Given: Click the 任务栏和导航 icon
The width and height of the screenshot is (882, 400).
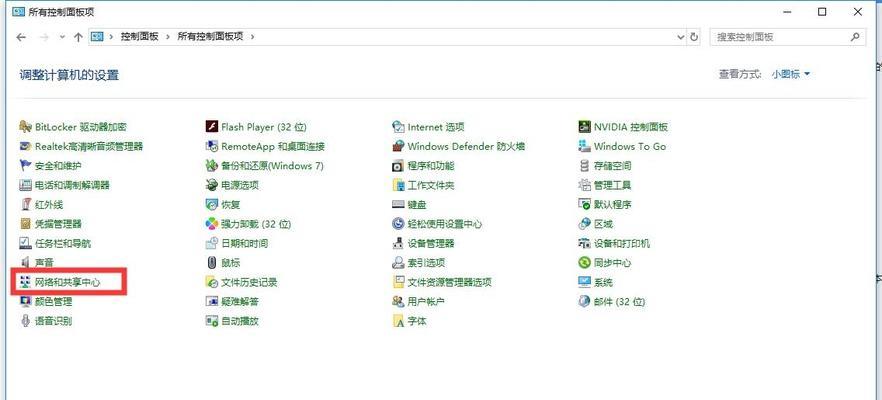Looking at the screenshot, I should click(25, 244).
